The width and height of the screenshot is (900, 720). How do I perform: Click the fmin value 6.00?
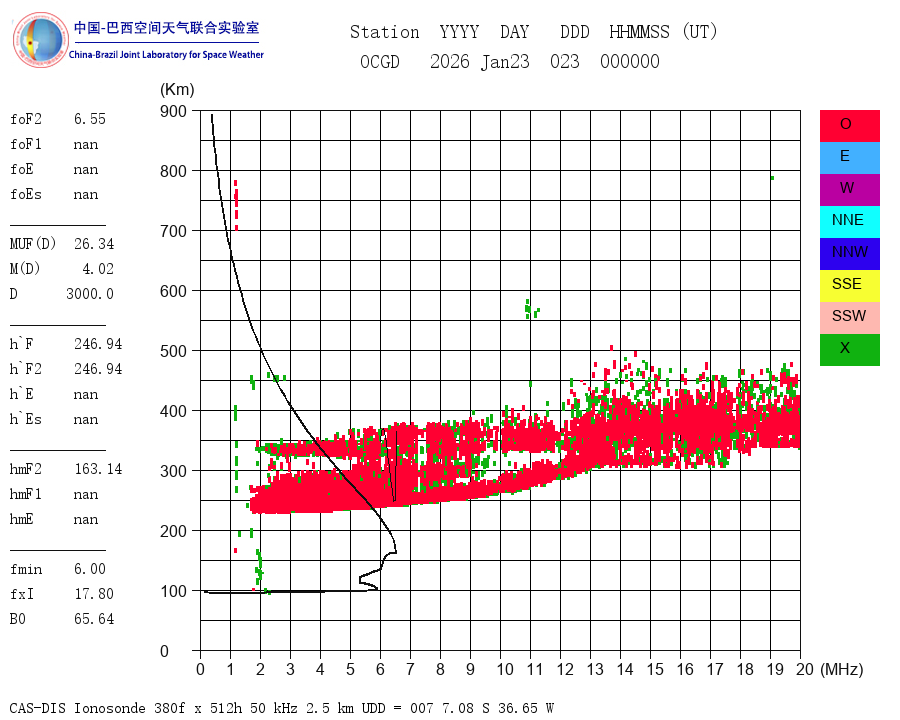(90, 569)
